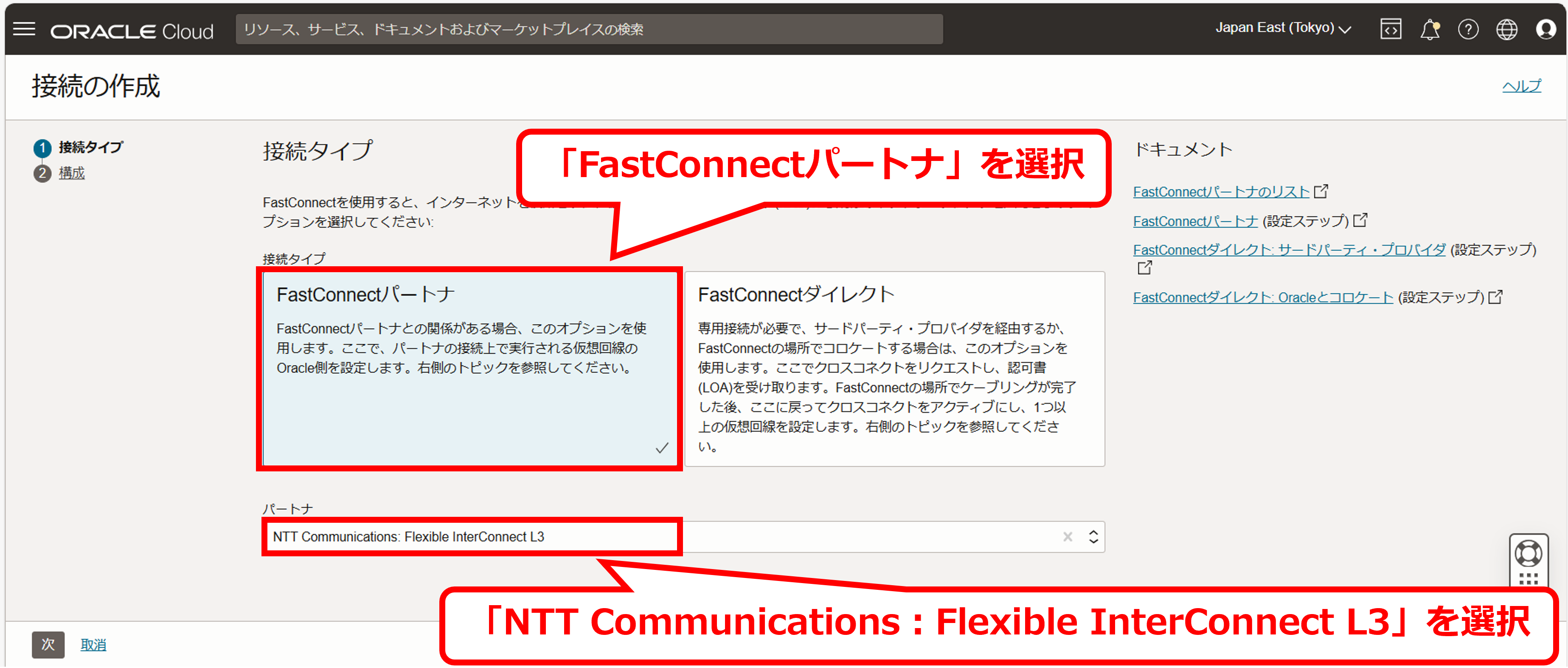Select the FastConnectパートナ connection type card
The image size is (1568, 668).
tap(470, 369)
